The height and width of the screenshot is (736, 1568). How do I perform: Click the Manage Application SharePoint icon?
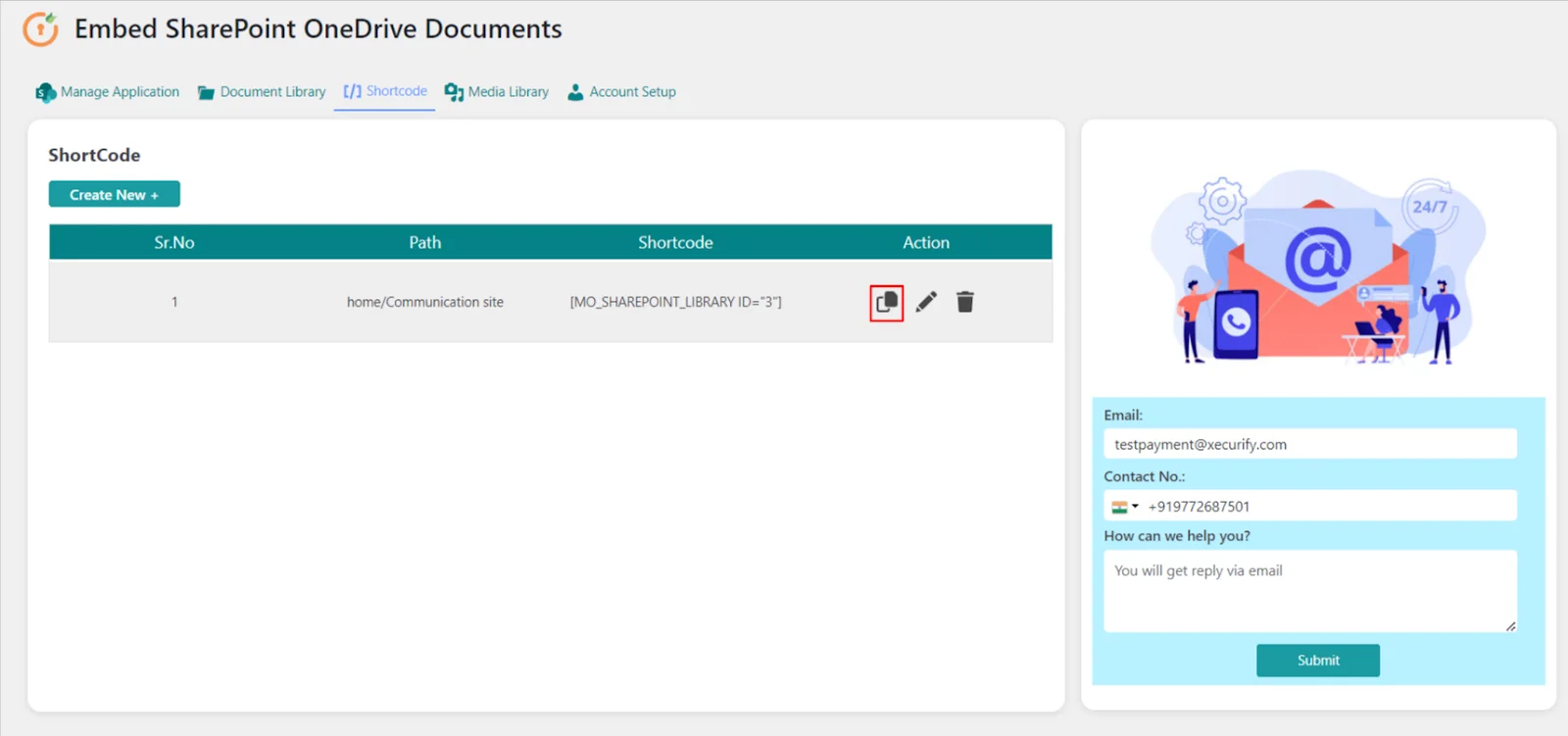tap(45, 92)
